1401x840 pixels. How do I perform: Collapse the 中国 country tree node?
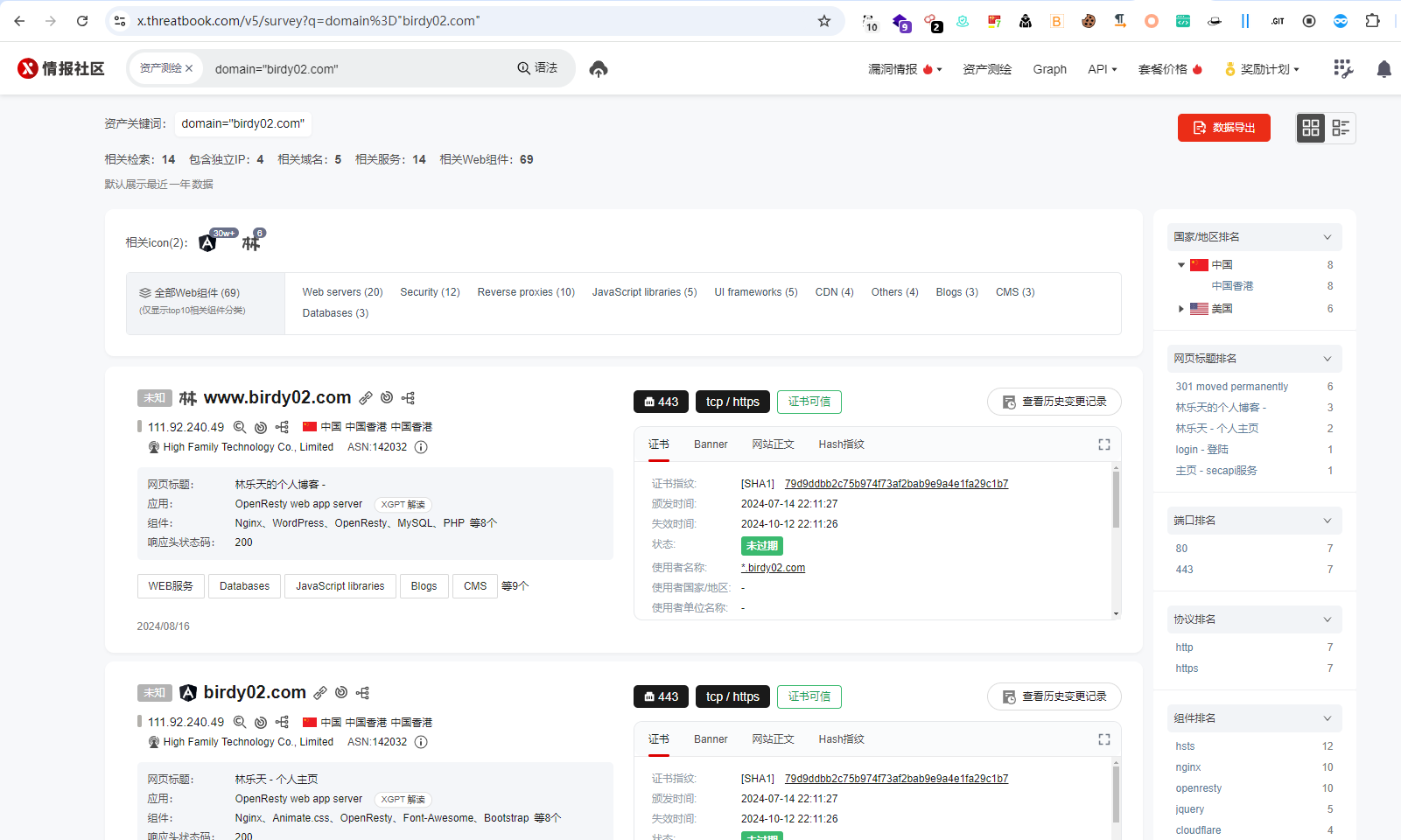tap(1181, 265)
